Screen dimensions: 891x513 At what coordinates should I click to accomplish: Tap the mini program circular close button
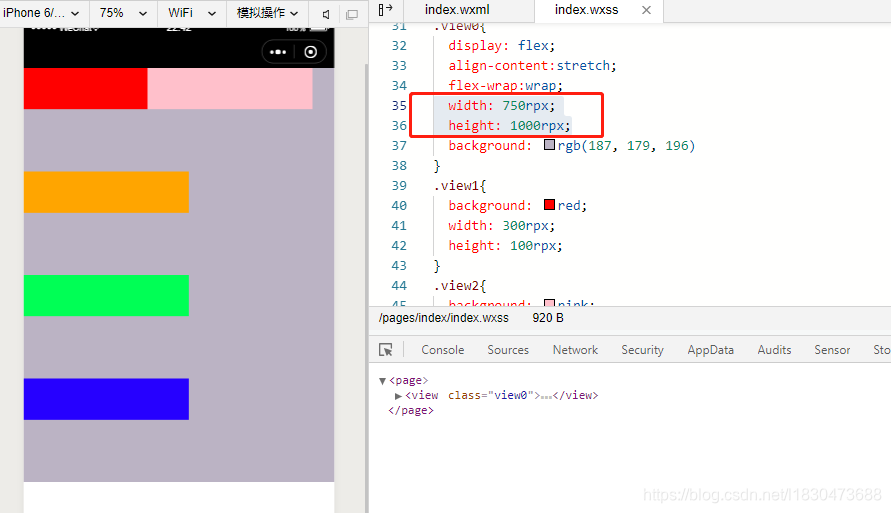[311, 52]
